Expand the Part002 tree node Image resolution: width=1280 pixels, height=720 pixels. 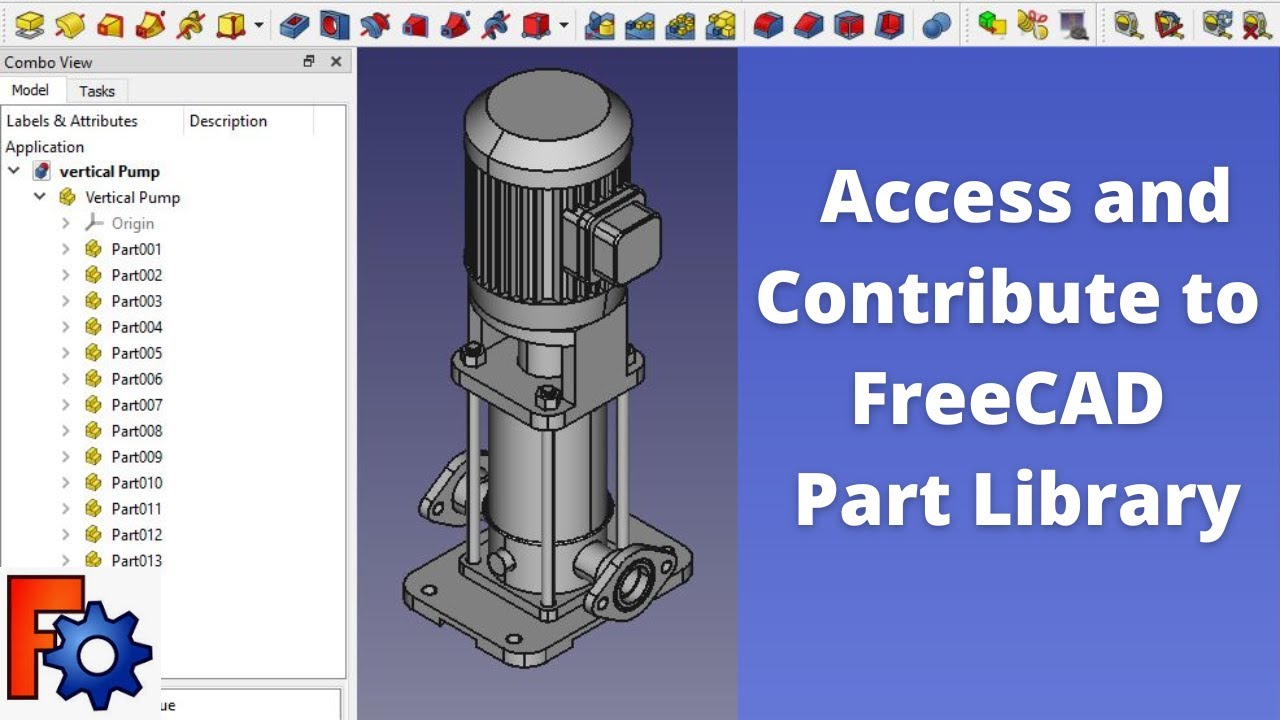[x=66, y=275]
